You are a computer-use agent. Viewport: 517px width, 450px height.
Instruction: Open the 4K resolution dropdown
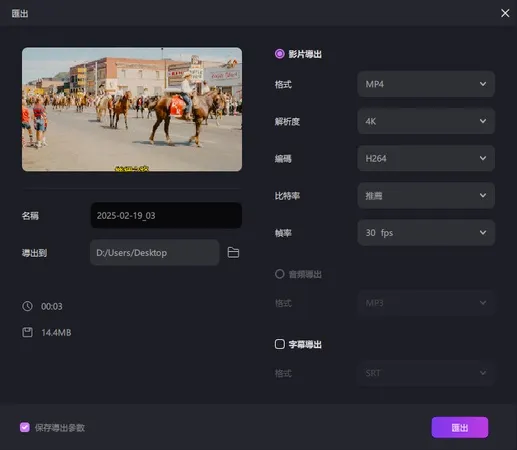426,121
